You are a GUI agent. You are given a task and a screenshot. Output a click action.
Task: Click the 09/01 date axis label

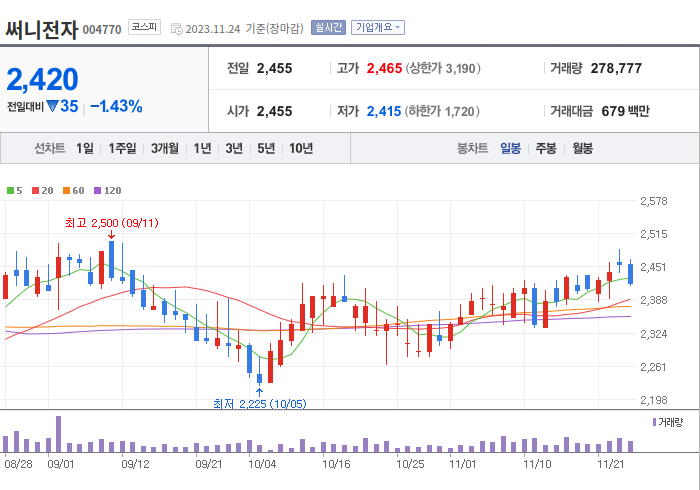61,464
